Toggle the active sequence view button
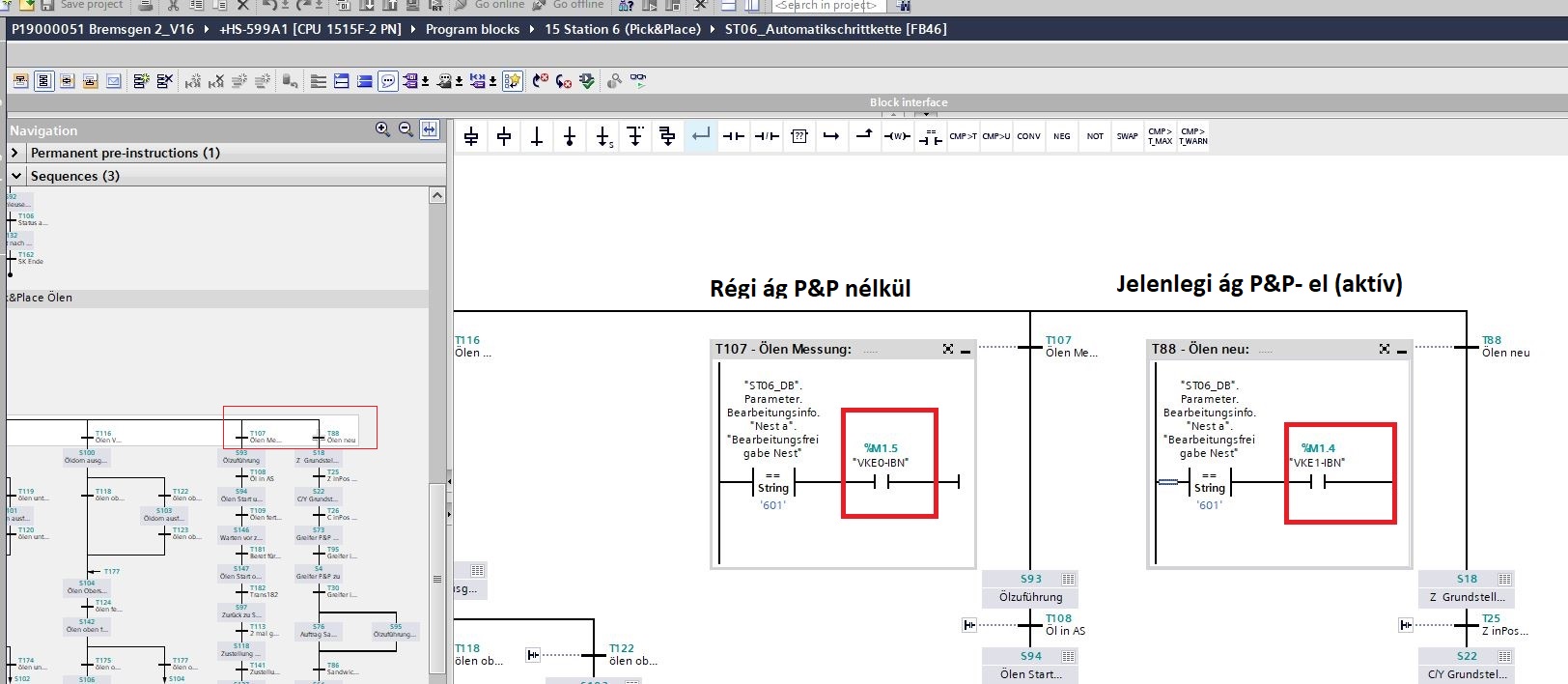Image resolution: width=1568 pixels, height=684 pixels. [43, 81]
